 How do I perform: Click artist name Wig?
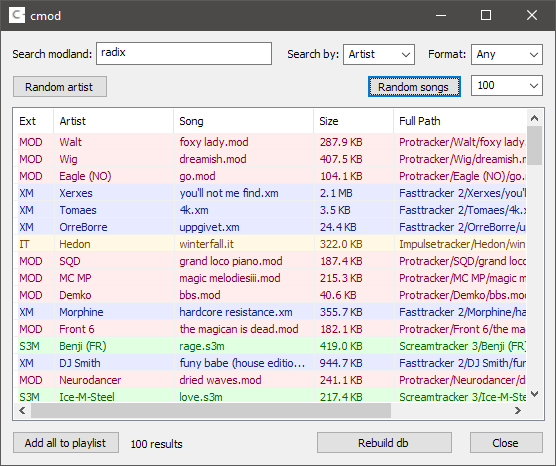click(68, 159)
